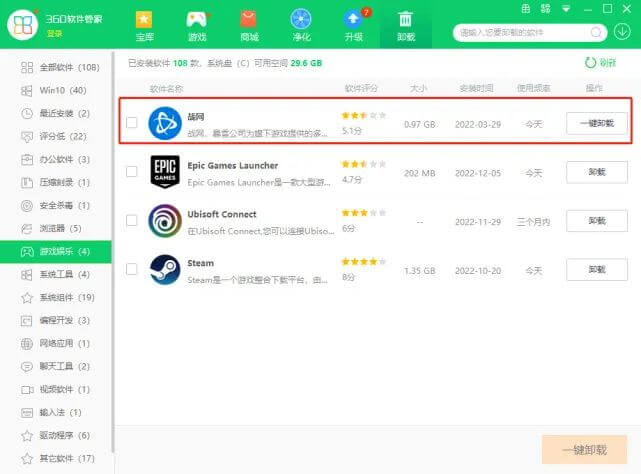Click the sidebar vertical scrollbar
This screenshot has height=474, width=641.
112,252
